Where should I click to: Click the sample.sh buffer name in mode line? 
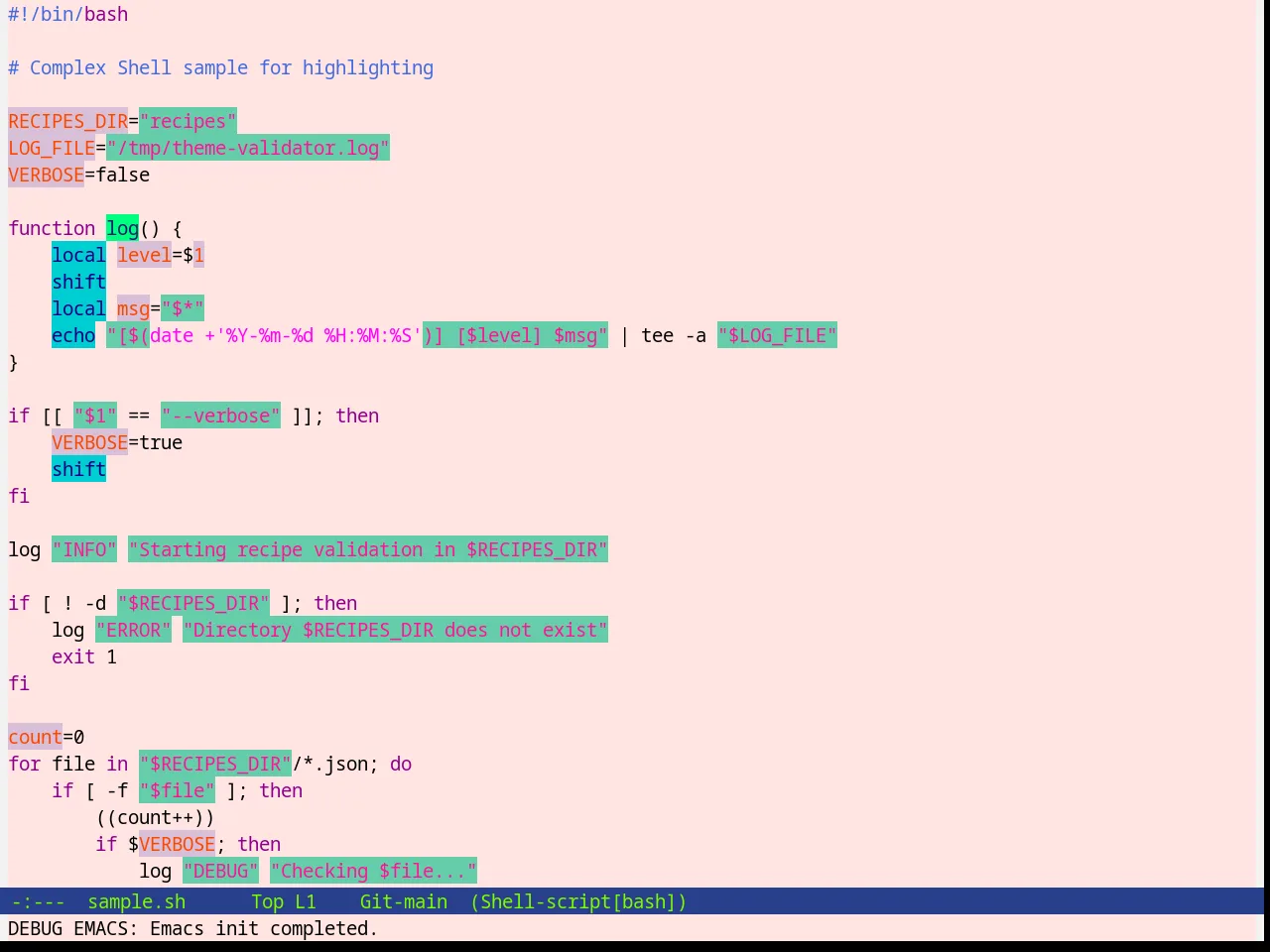point(136,901)
